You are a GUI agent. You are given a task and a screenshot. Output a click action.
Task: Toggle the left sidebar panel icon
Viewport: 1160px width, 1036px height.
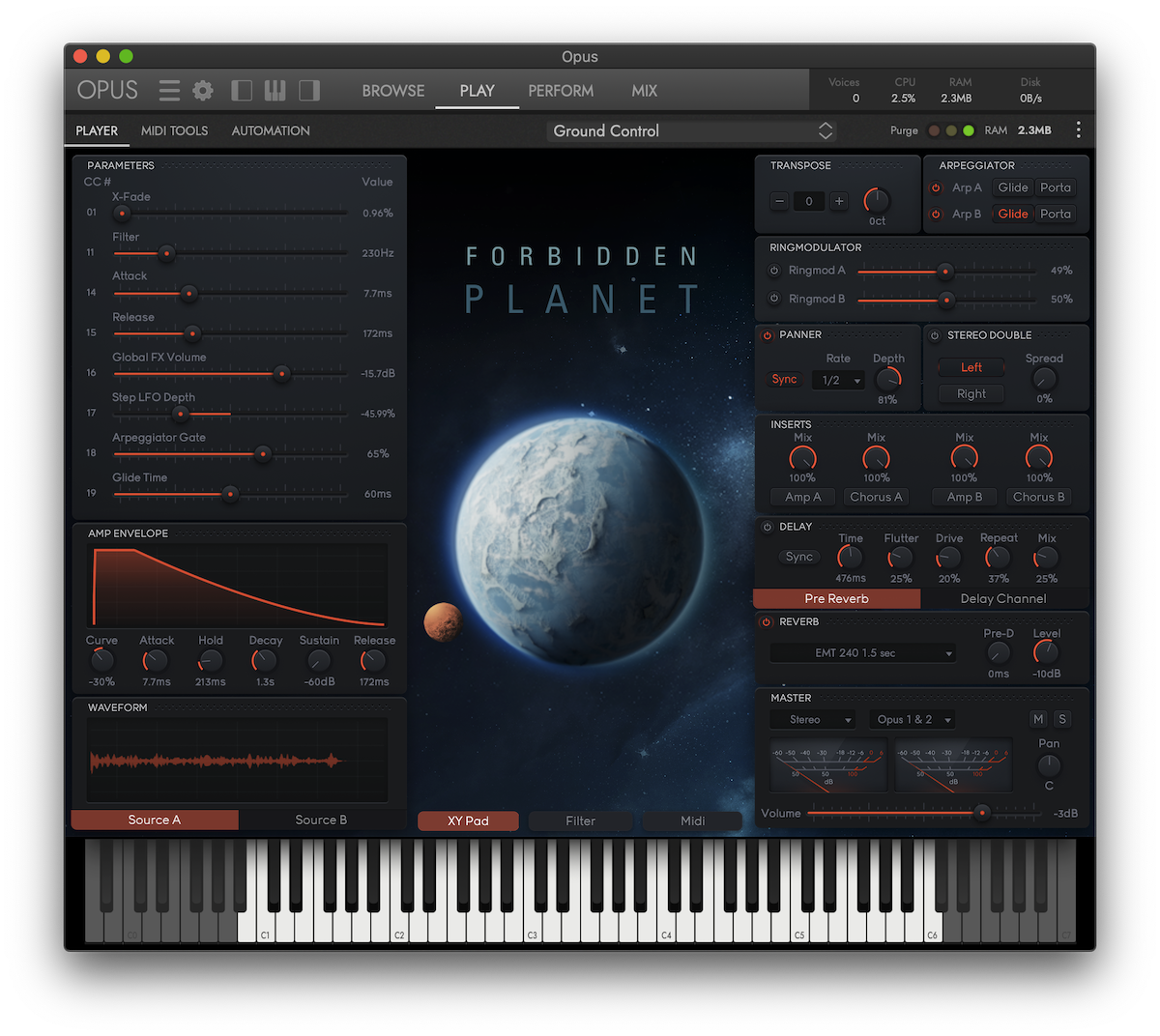click(242, 91)
